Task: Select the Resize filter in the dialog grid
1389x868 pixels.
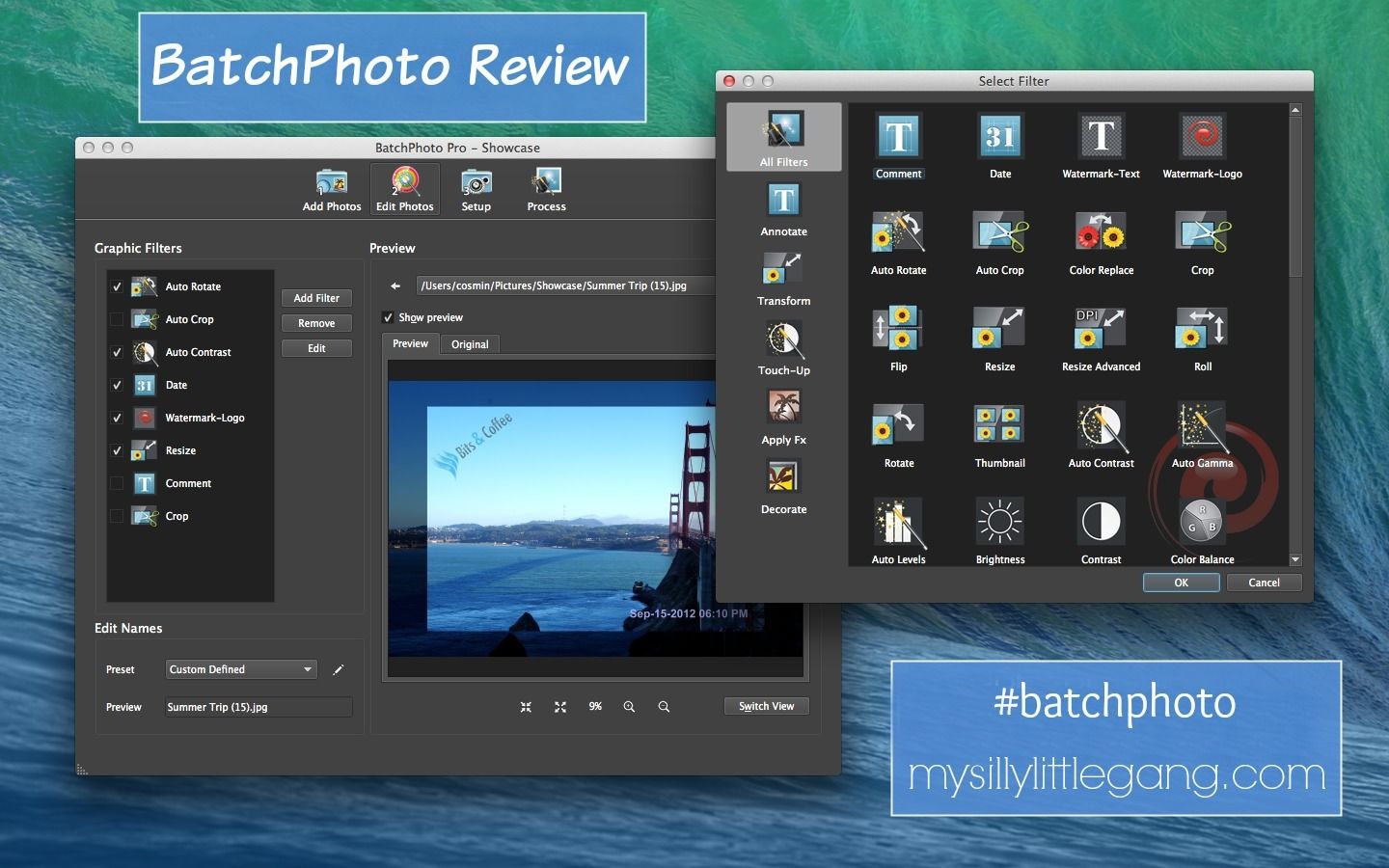Action: pyautogui.click(x=1000, y=339)
